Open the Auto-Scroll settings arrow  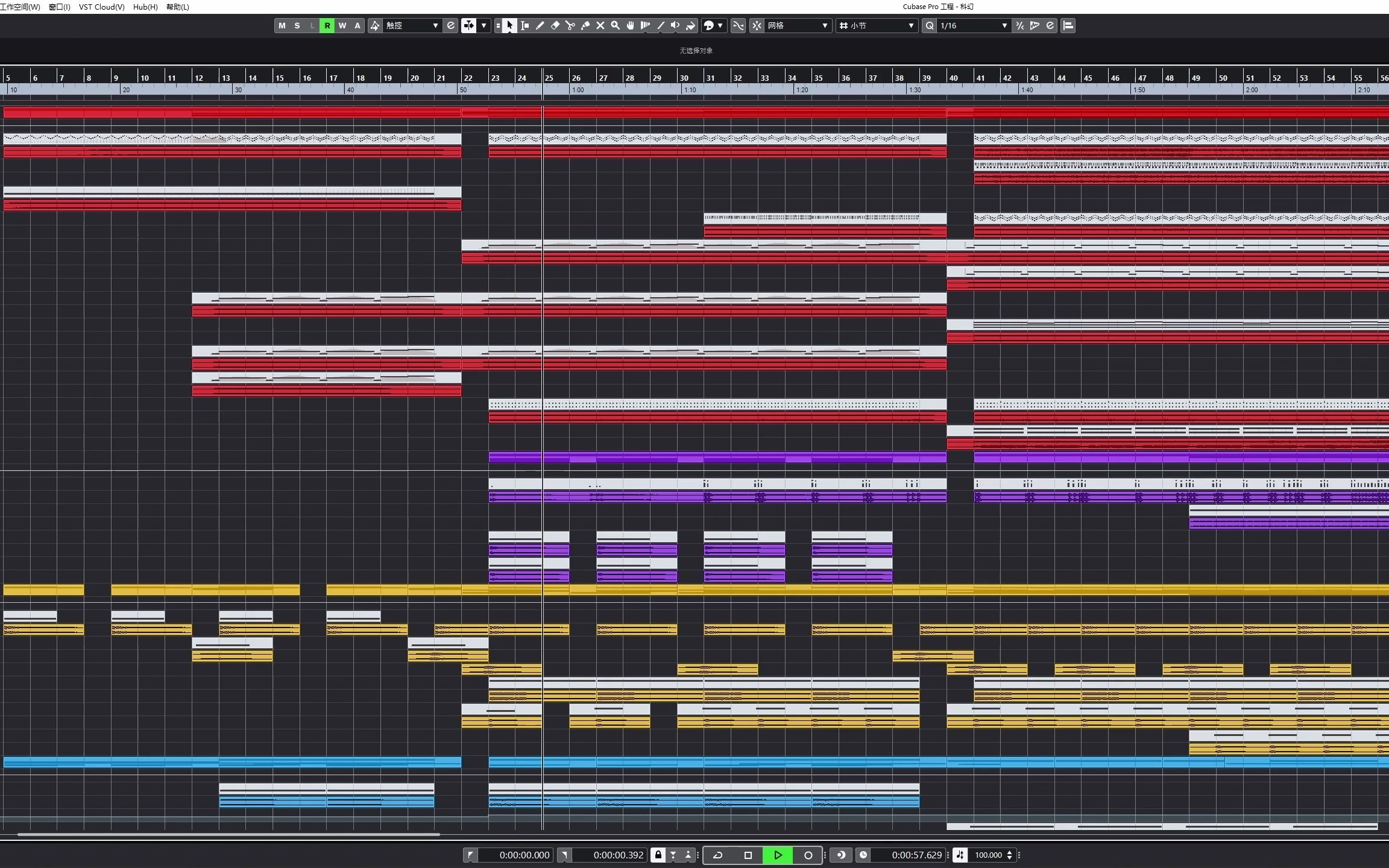coord(483,25)
